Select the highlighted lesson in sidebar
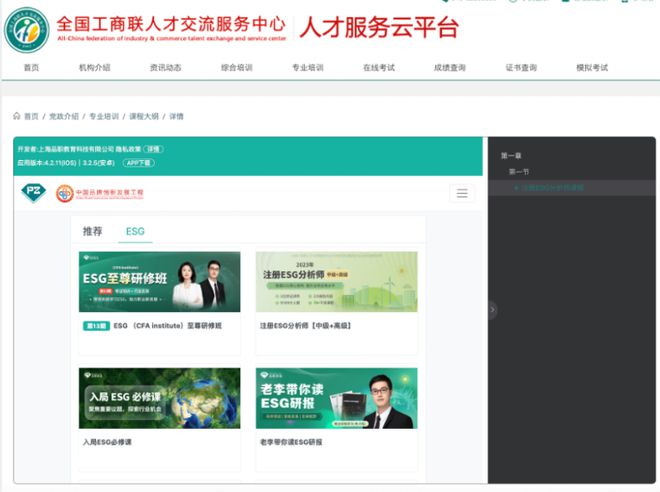This screenshot has width=660, height=492. (549, 188)
